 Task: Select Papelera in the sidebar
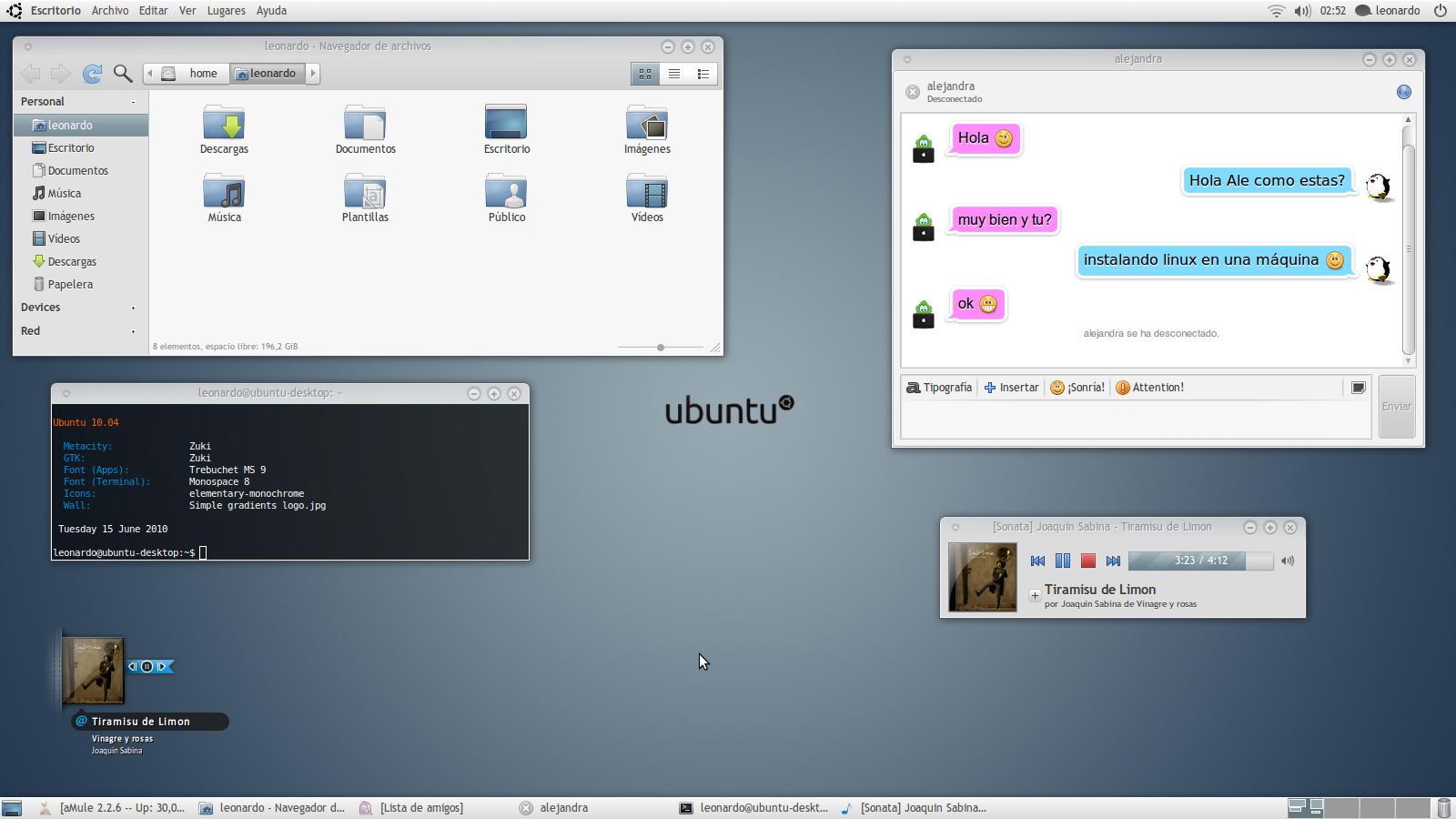(81, 285)
